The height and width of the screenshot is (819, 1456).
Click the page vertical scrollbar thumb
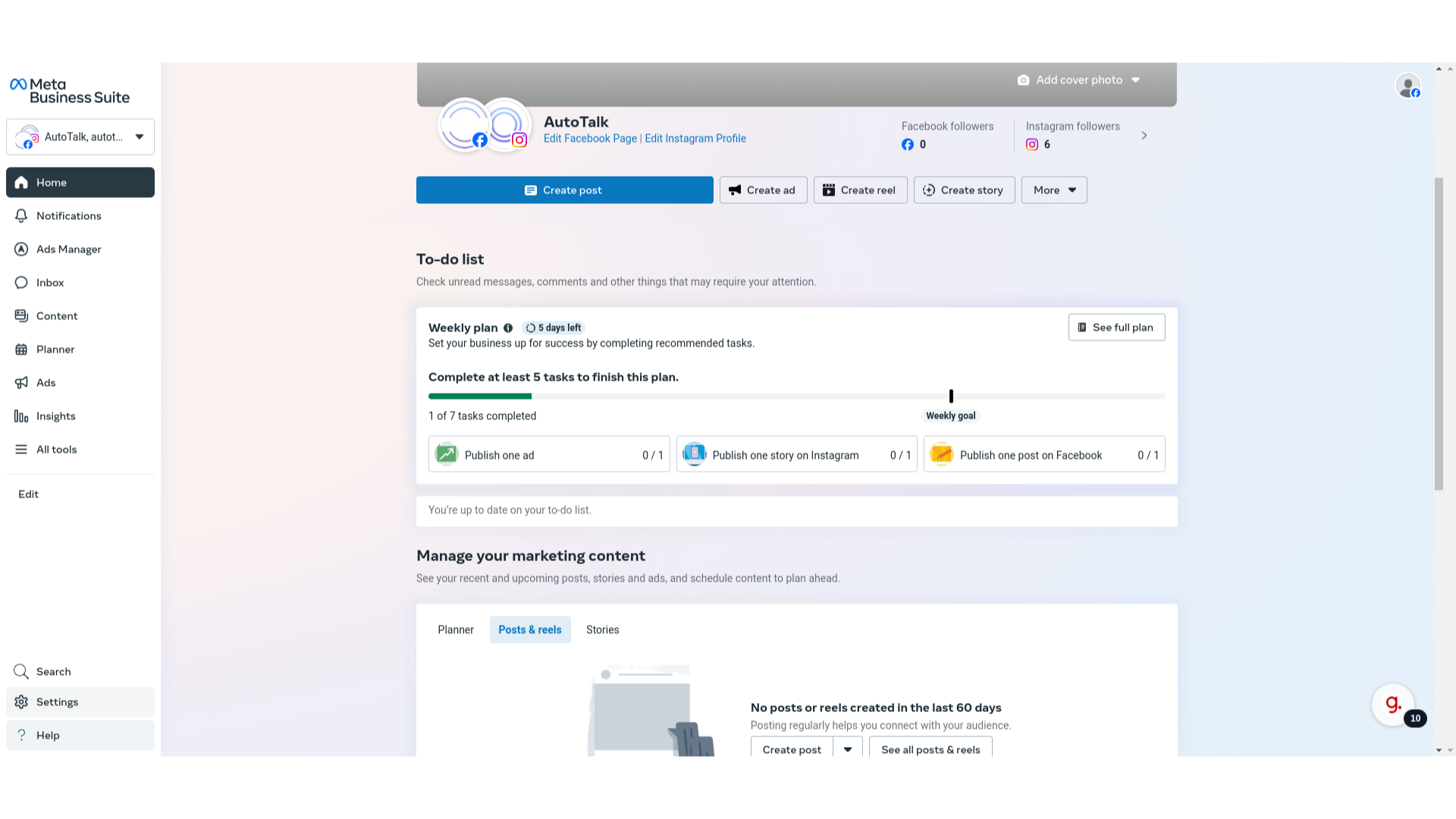point(1439,334)
